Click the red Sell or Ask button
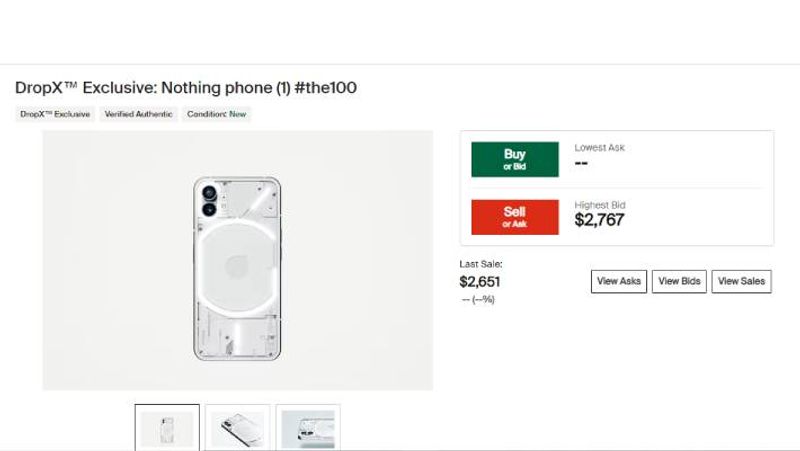 coord(514,216)
